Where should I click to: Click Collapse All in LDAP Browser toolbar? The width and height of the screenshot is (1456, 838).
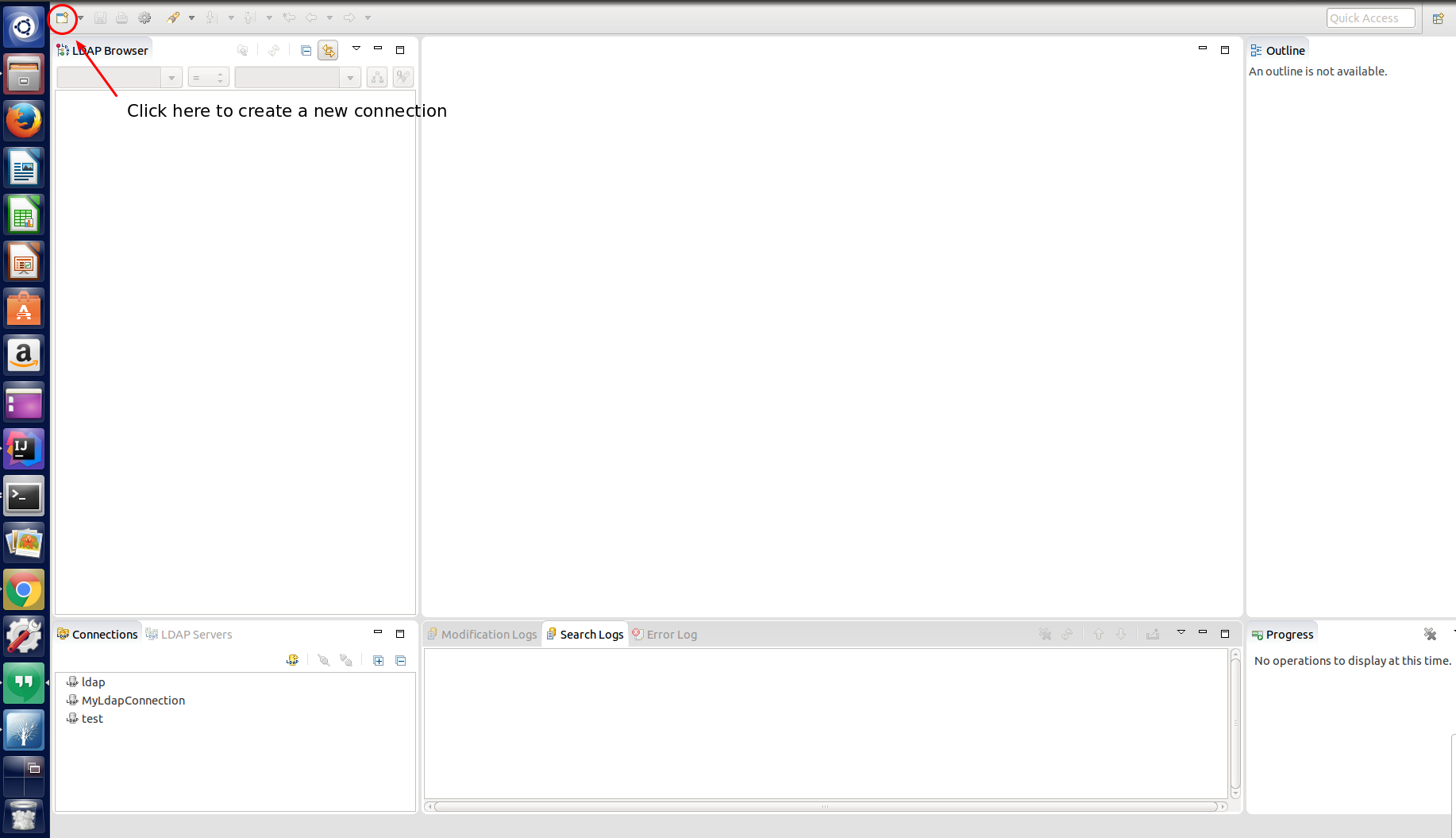click(306, 50)
